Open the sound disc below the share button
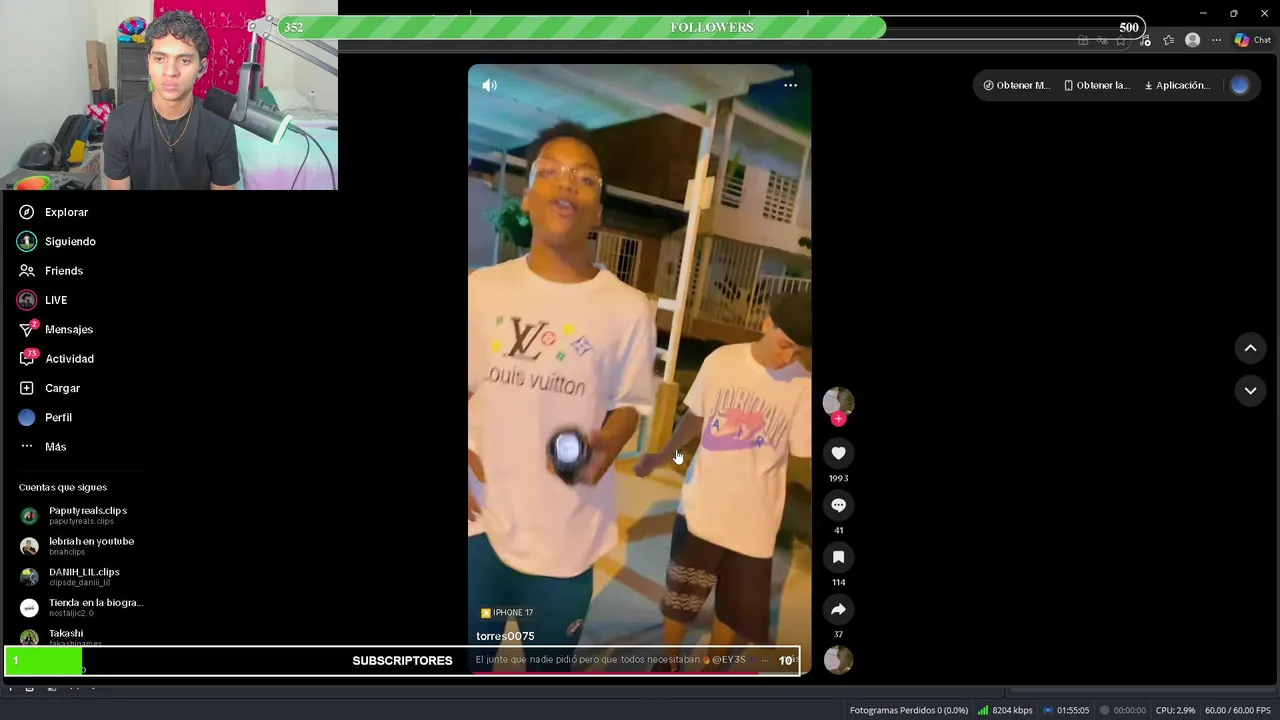The height and width of the screenshot is (720, 1280). point(838,660)
